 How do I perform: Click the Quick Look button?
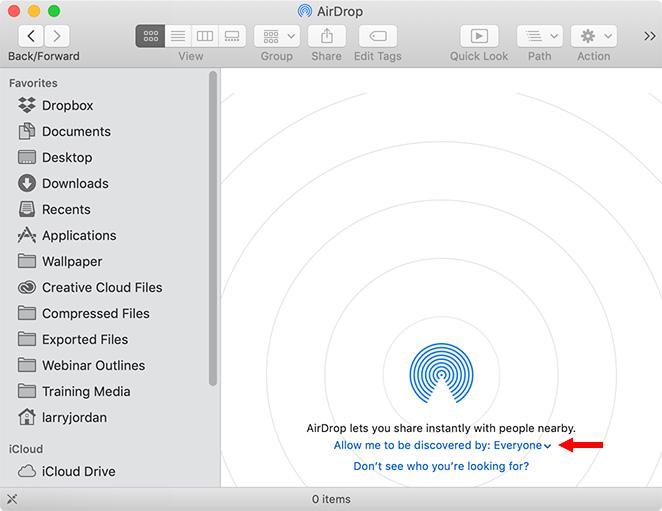[479, 36]
